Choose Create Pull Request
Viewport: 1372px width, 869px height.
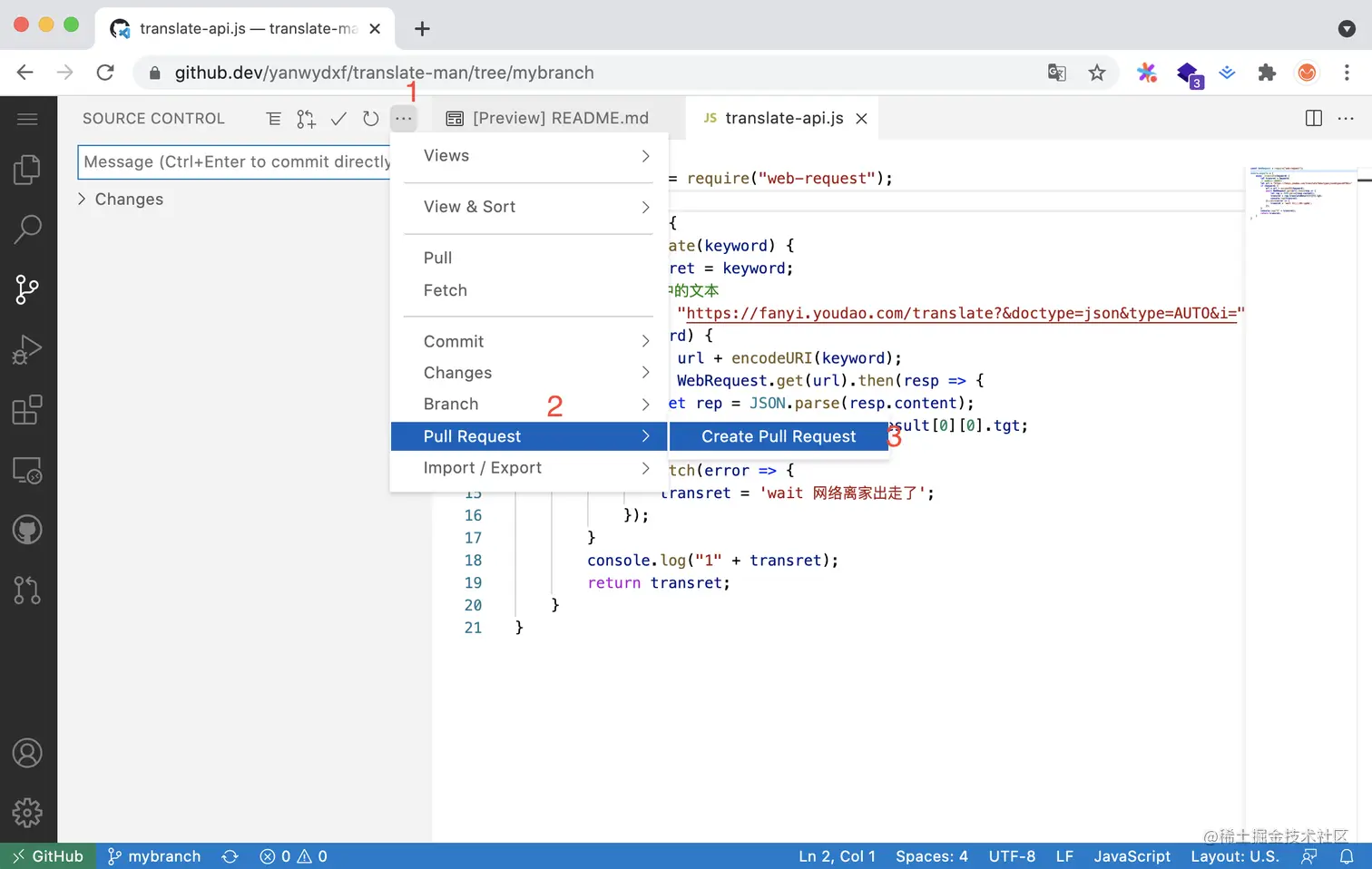click(778, 436)
